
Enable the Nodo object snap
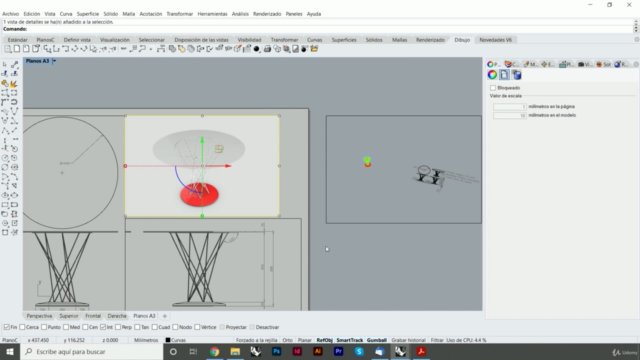(175, 327)
